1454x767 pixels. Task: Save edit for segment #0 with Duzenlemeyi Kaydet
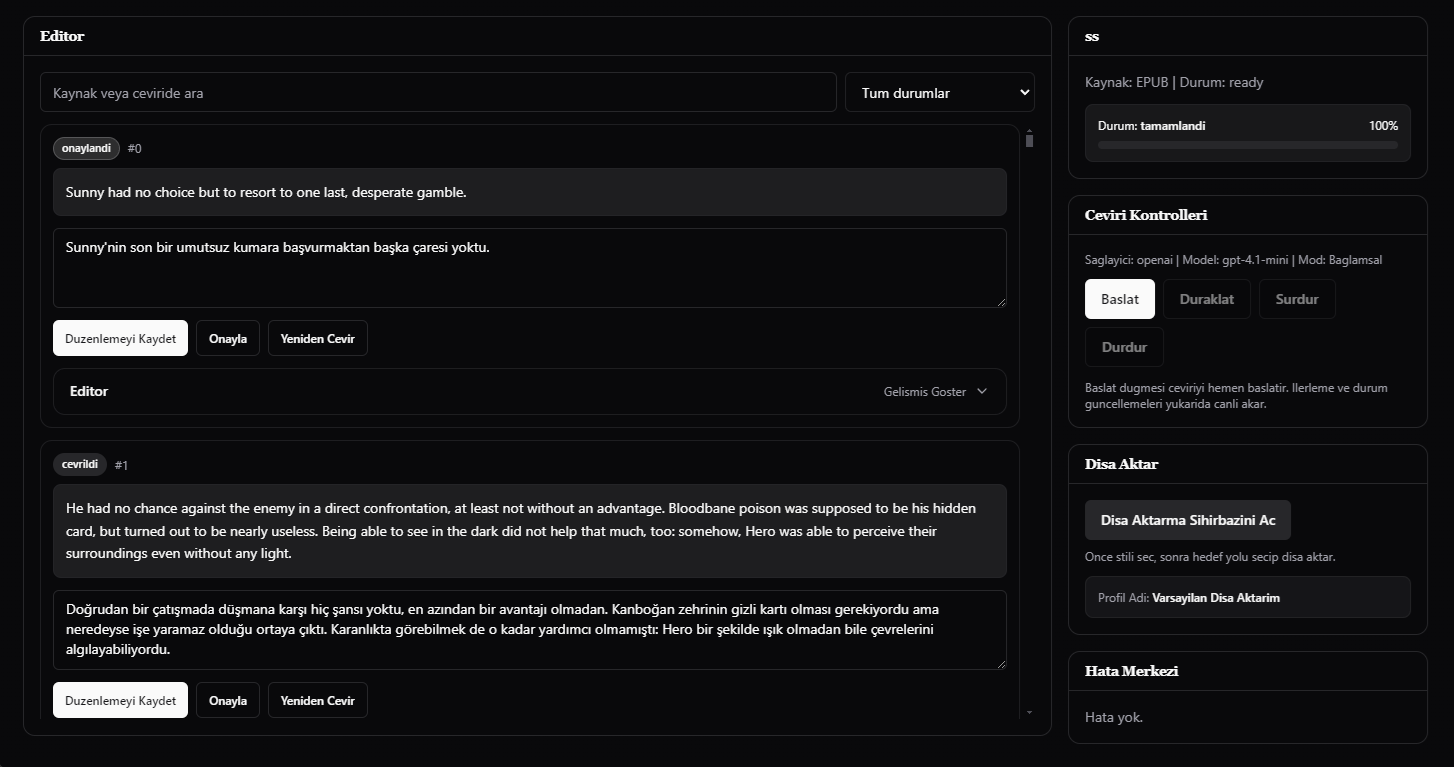[x=120, y=339]
